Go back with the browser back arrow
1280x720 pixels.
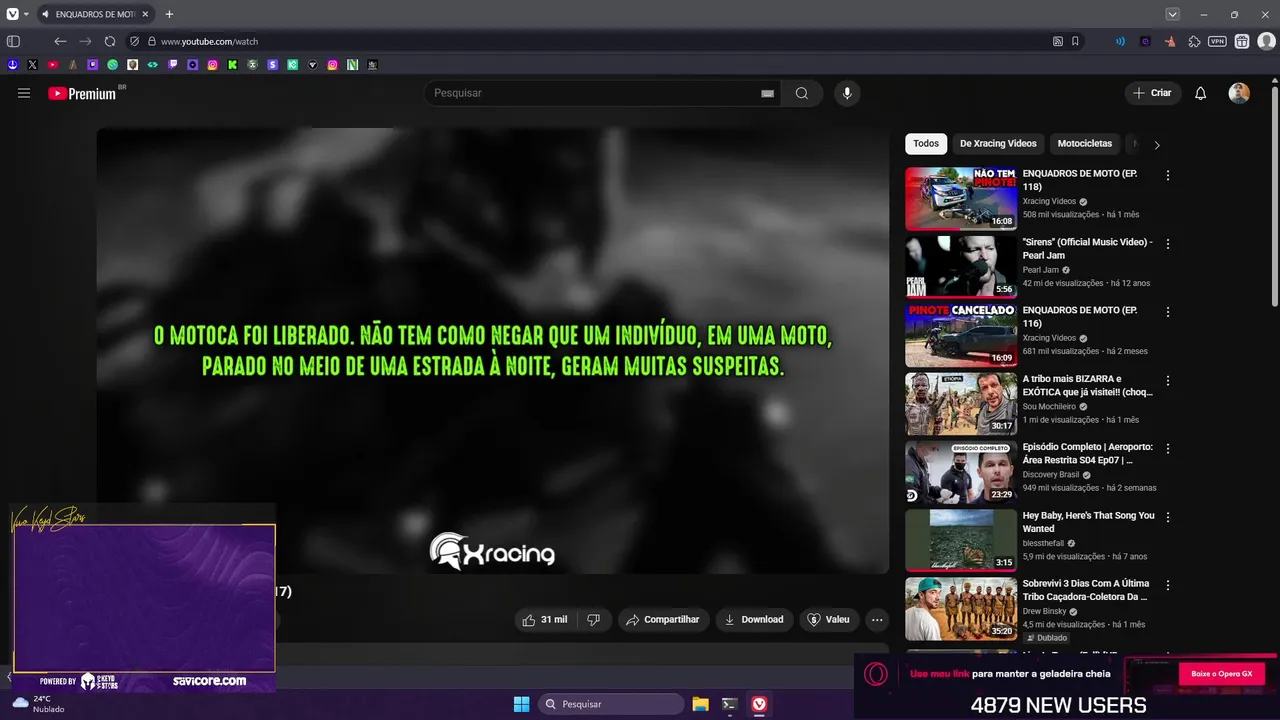point(60,42)
